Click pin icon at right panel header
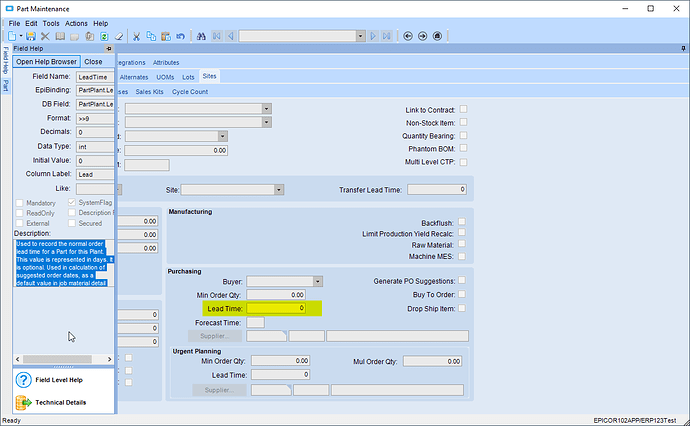The height and width of the screenshot is (426, 690). pyautogui.click(x=683, y=48)
